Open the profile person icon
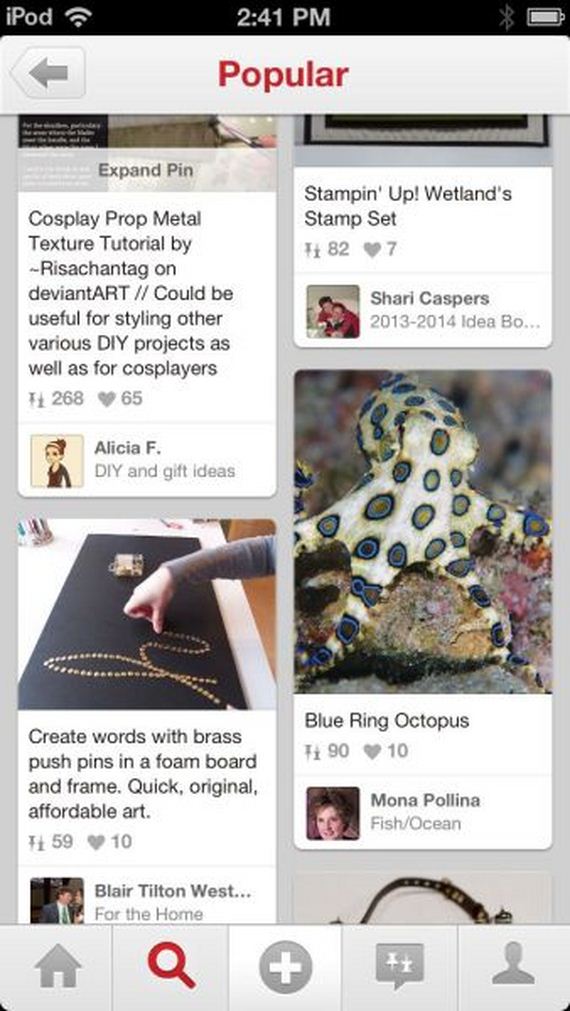 [513, 964]
